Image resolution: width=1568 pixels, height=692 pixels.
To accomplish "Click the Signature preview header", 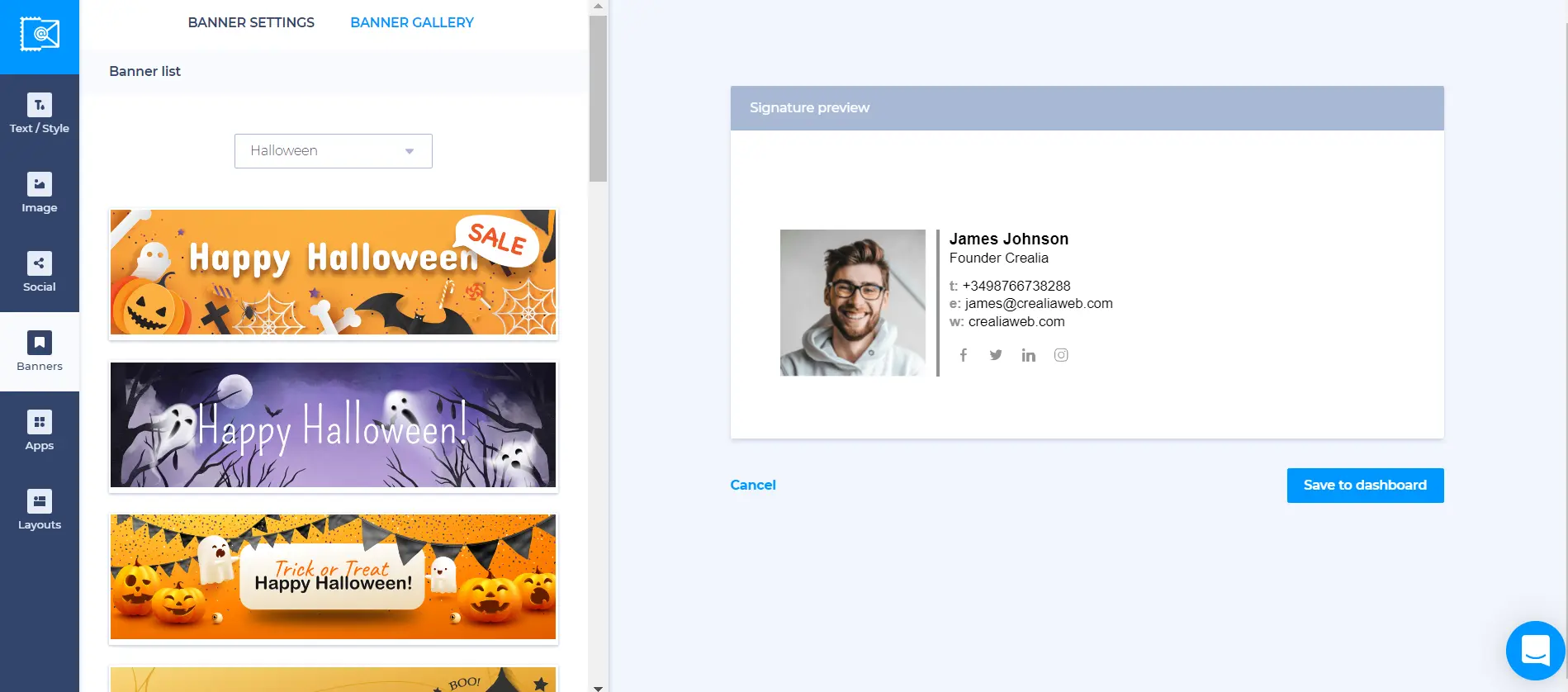I will coord(1087,108).
